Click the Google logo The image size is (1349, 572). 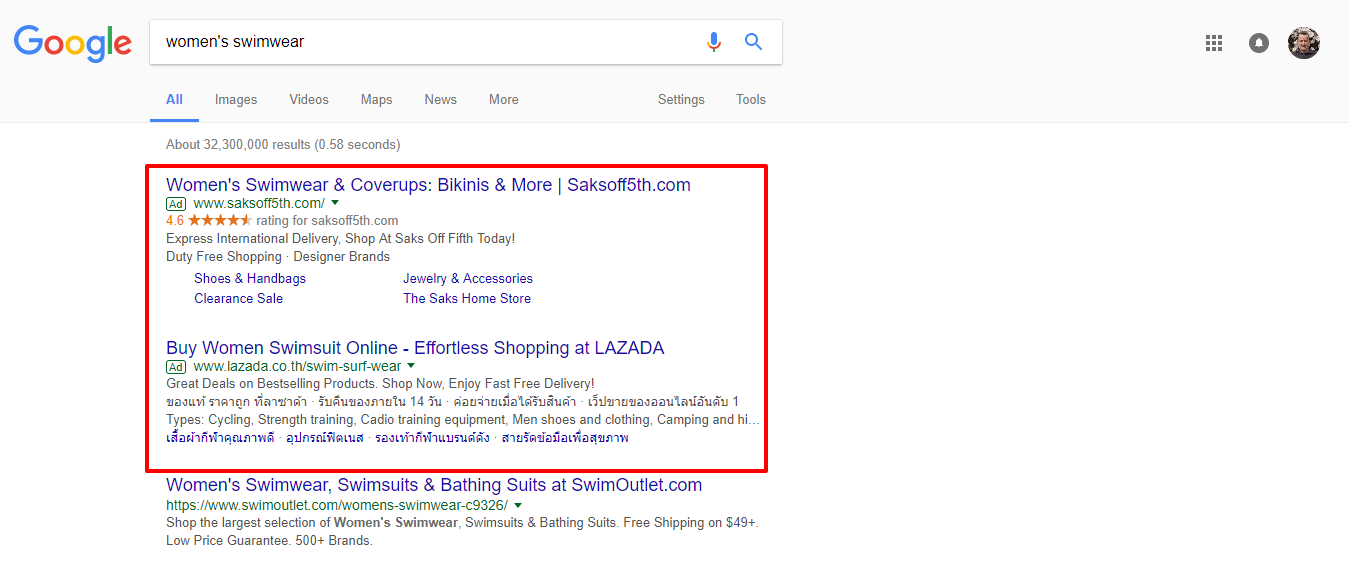(x=72, y=42)
